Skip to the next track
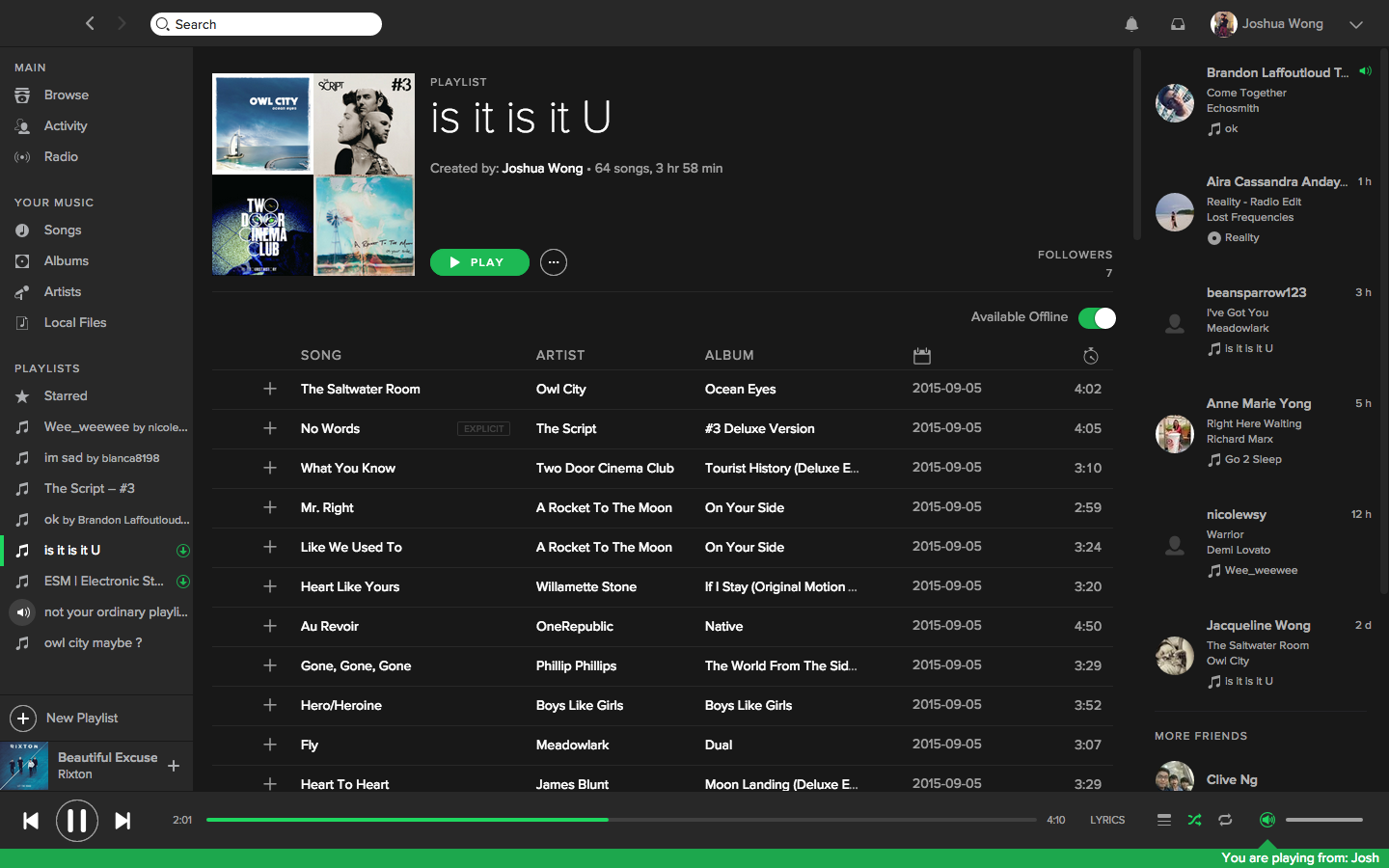Screen dimensions: 1389x868 coord(123,821)
